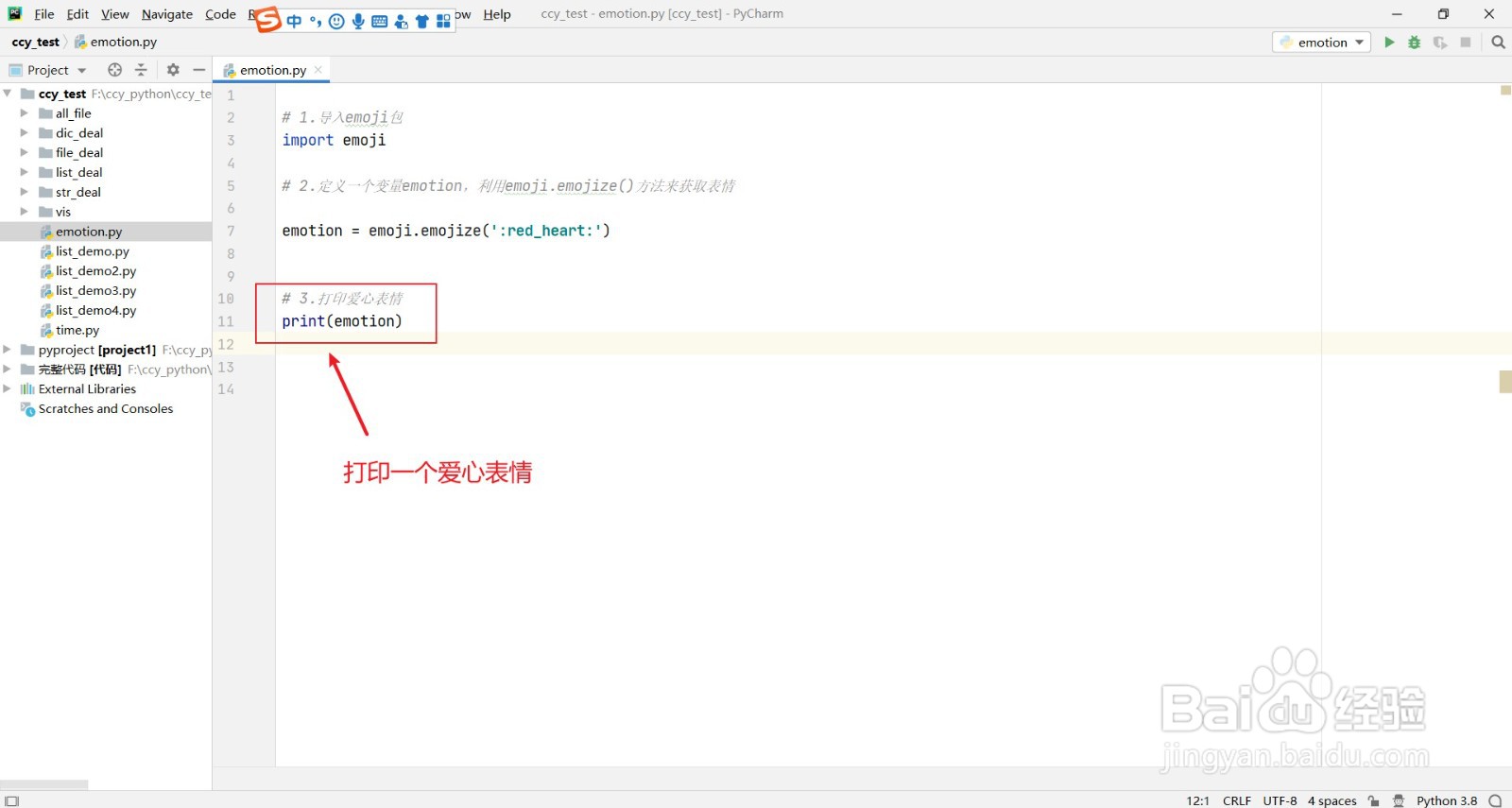
Task: Click the Project panel horizontal scrollbar
Action: [x=44, y=784]
